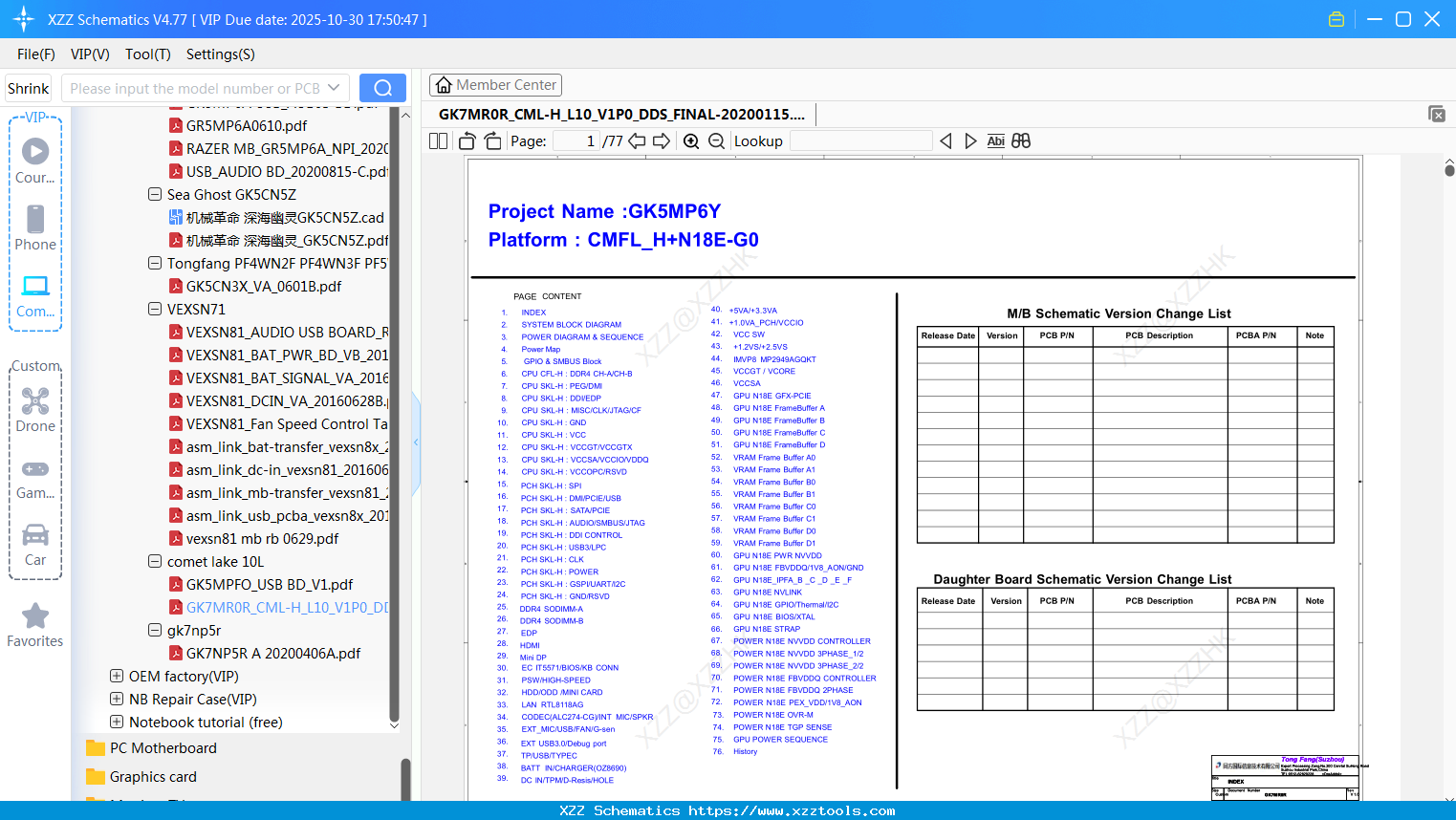Image resolution: width=1456 pixels, height=820 pixels.
Task: Click the Abi text match icon
Action: 995,140
